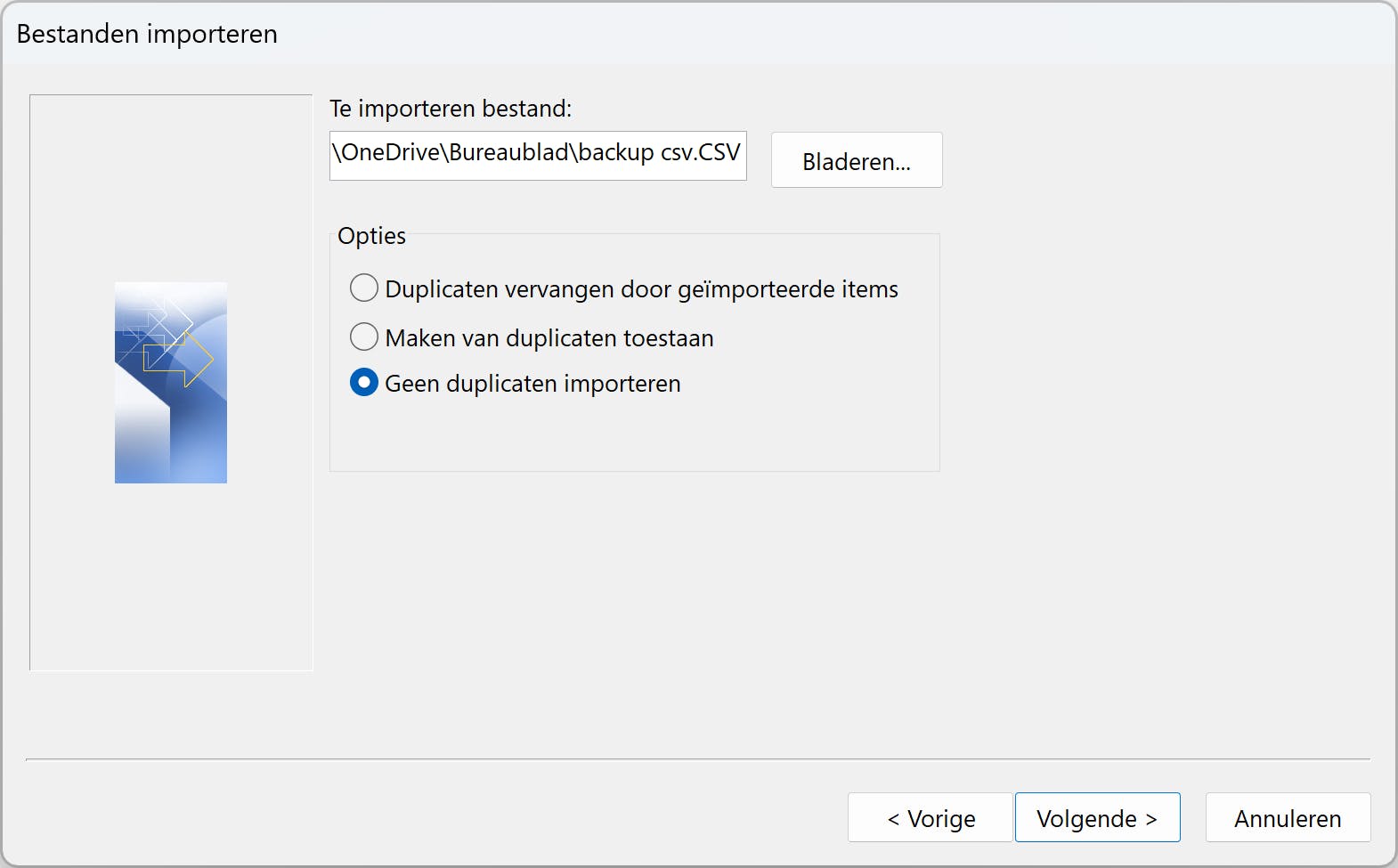Go back with the Vorige button
Image resolution: width=1398 pixels, height=868 pixels.
931,817
